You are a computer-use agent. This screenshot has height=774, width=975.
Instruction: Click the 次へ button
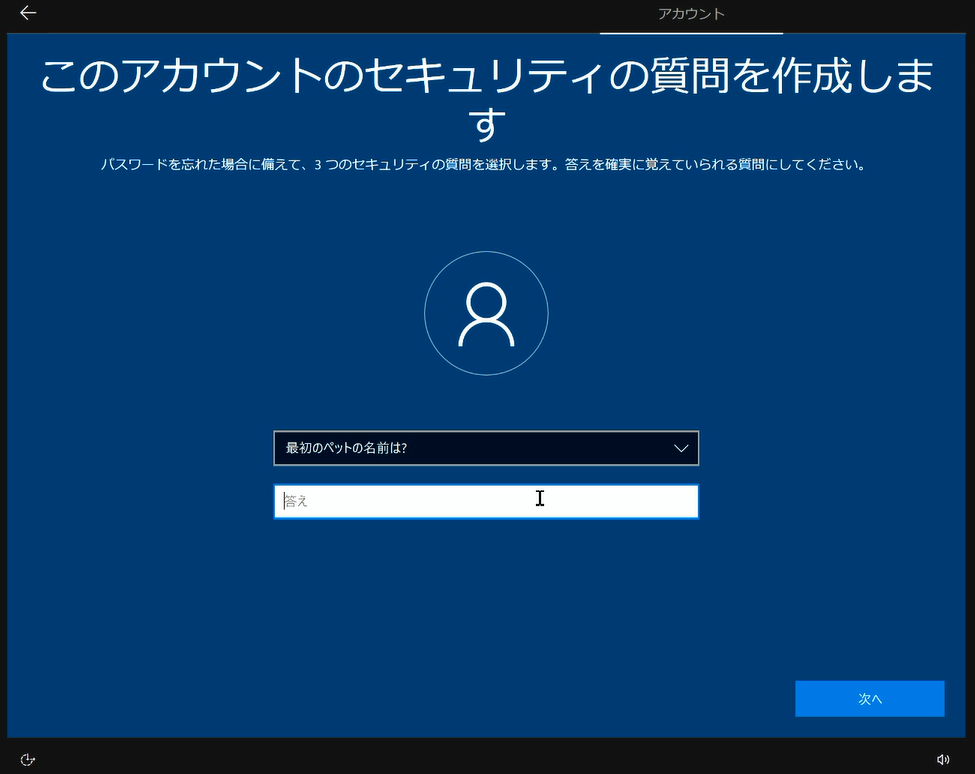[869, 699]
